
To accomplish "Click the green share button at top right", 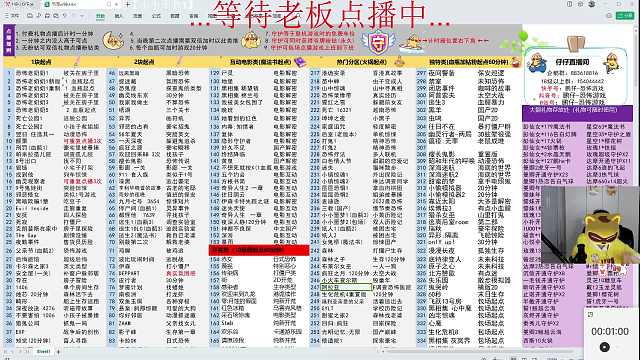I will 625,16.
